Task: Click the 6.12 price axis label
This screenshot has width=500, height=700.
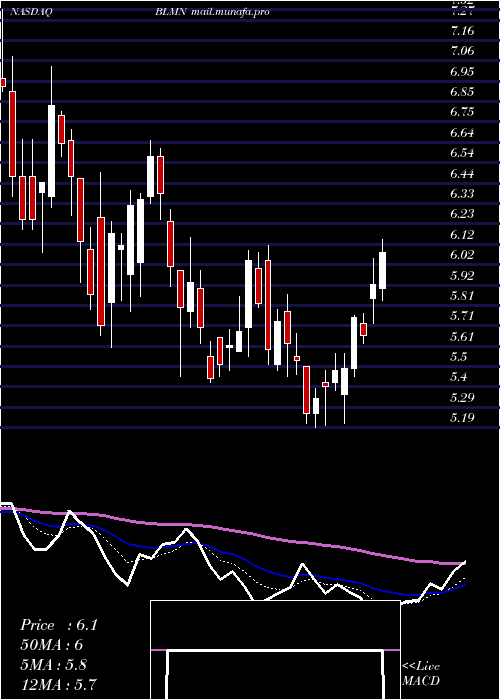Action: (x=462, y=234)
